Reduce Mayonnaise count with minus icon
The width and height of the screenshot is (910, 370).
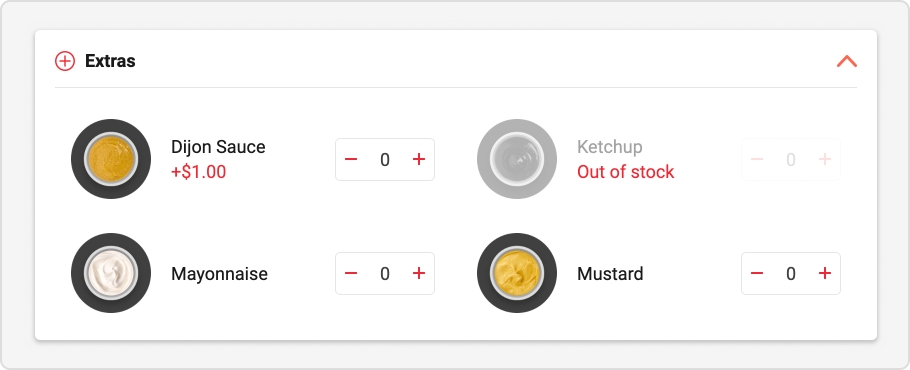351,273
